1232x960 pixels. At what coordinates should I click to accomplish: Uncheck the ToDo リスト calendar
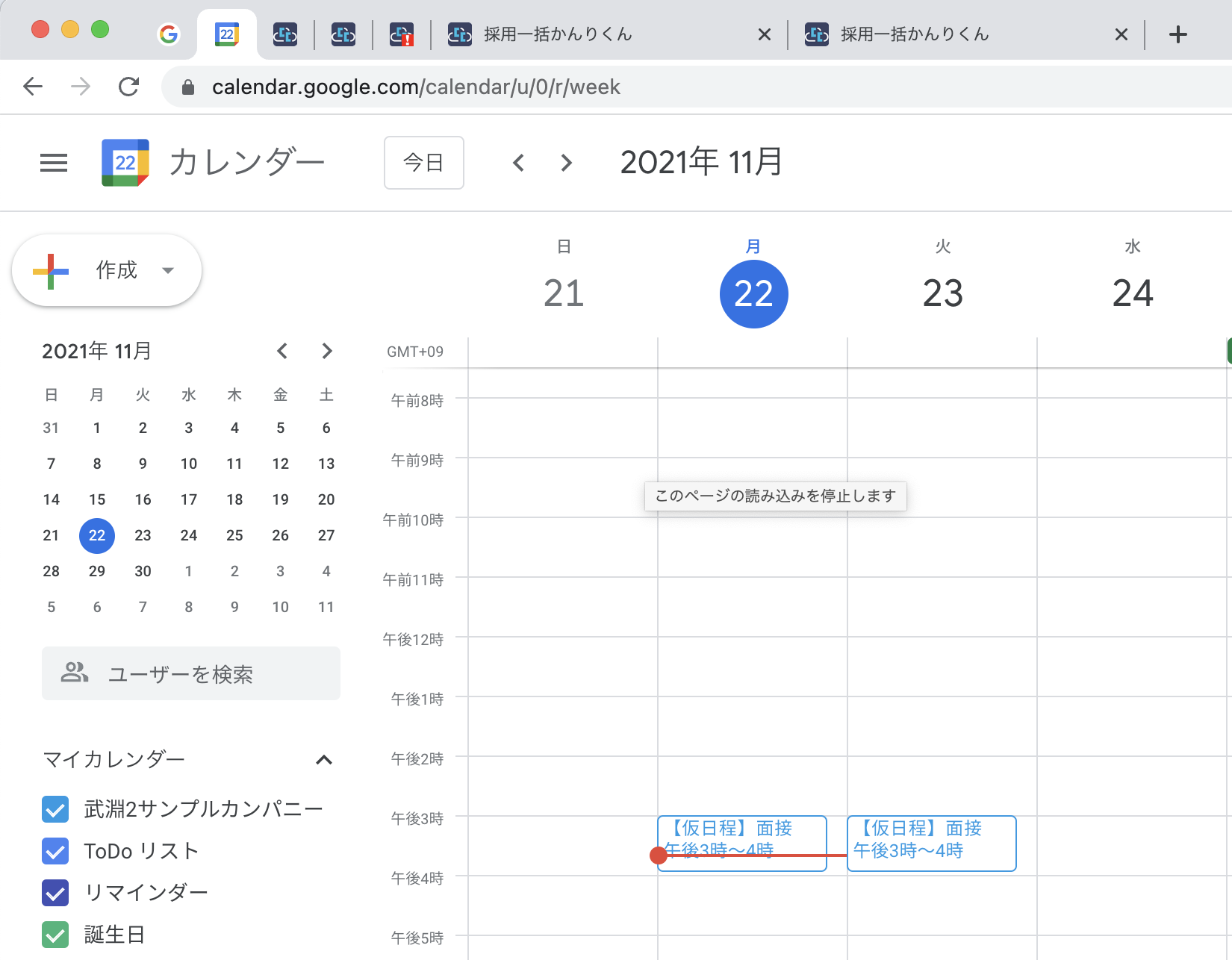coord(55,851)
